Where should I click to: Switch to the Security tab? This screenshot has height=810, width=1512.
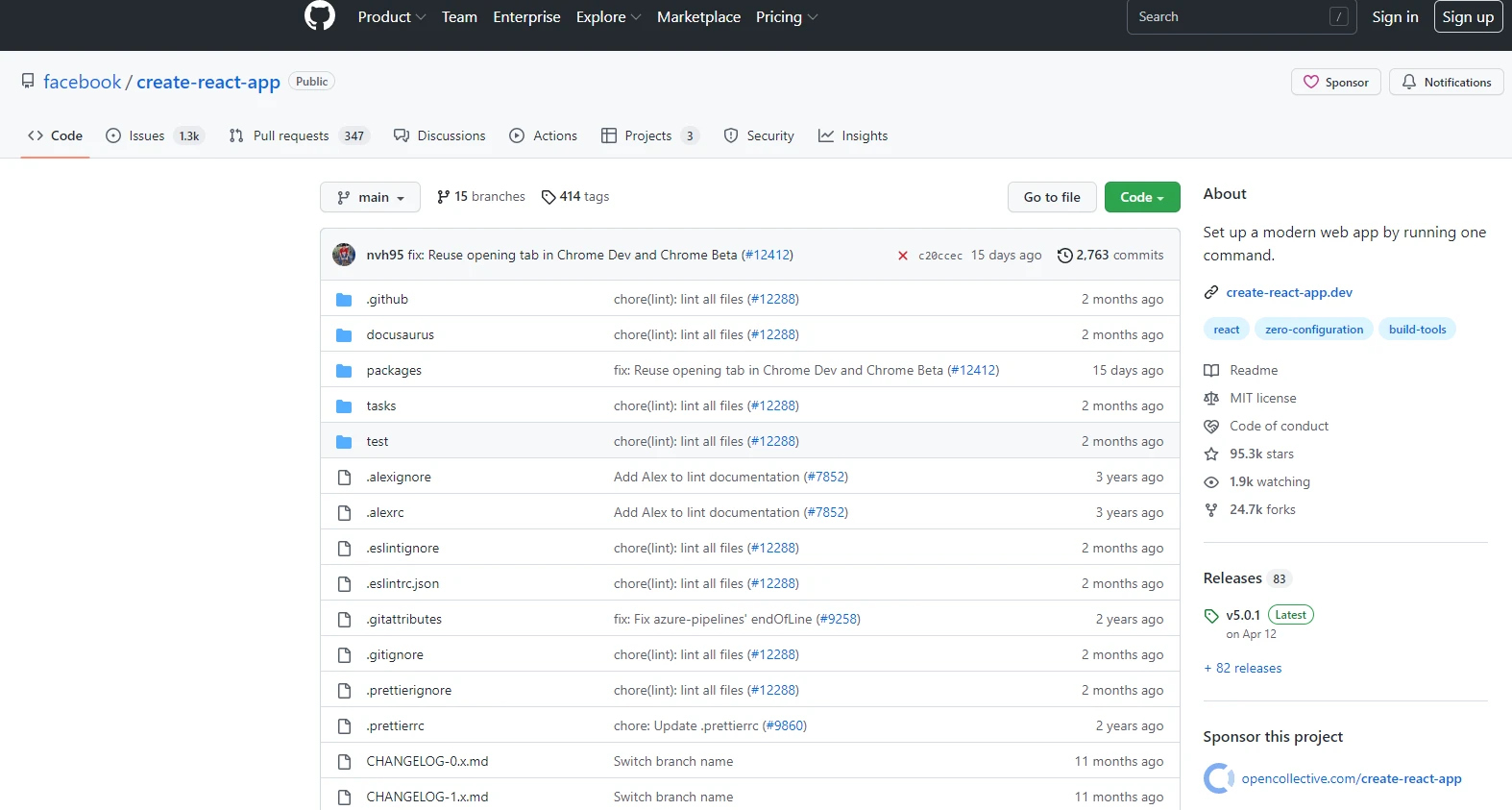[x=759, y=135]
